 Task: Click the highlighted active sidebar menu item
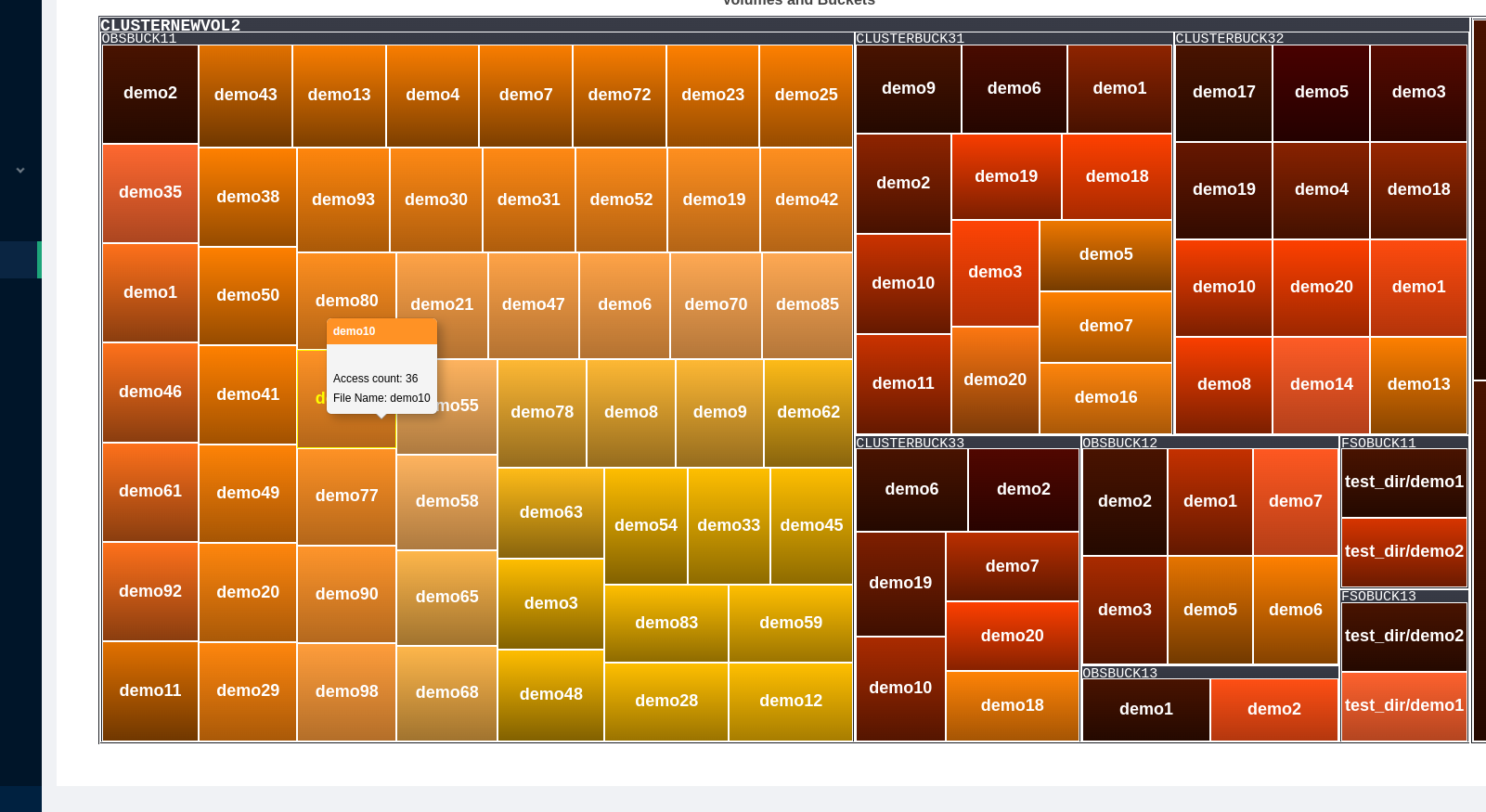[20, 260]
